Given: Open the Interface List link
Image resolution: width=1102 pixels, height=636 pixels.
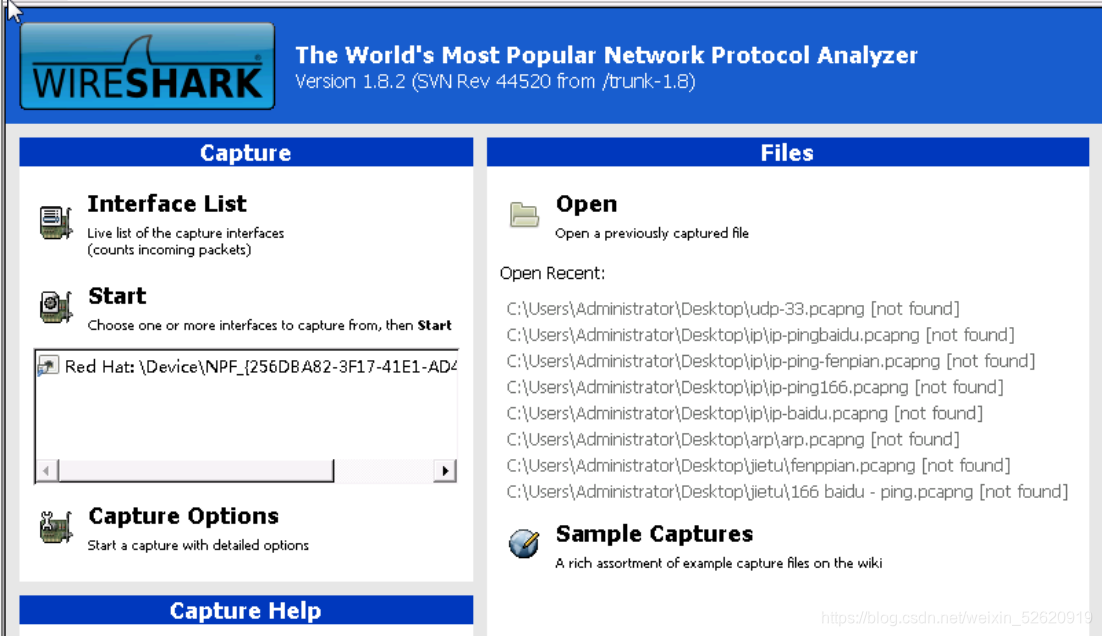Looking at the screenshot, I should (167, 204).
